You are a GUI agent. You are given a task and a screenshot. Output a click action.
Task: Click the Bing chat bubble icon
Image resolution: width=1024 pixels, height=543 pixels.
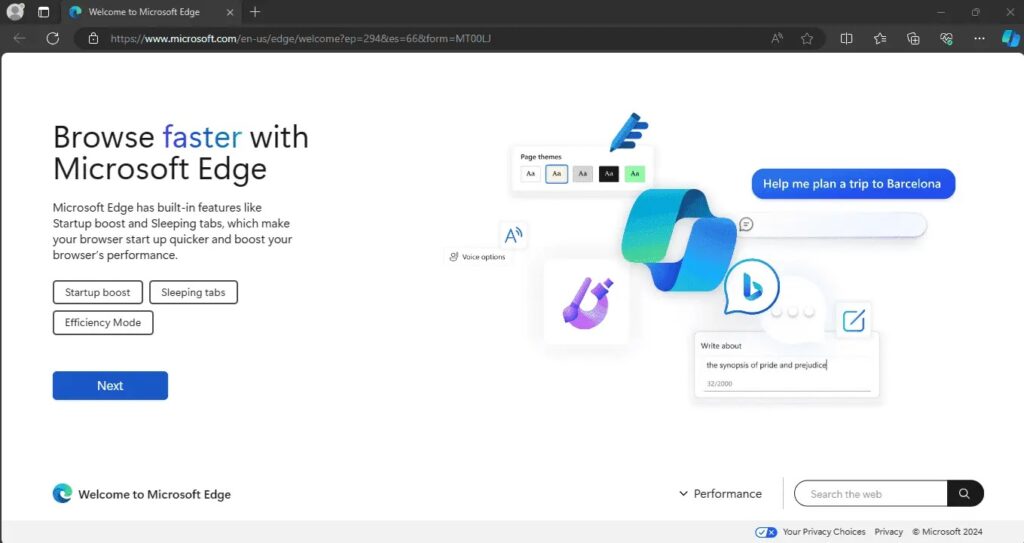coord(752,288)
